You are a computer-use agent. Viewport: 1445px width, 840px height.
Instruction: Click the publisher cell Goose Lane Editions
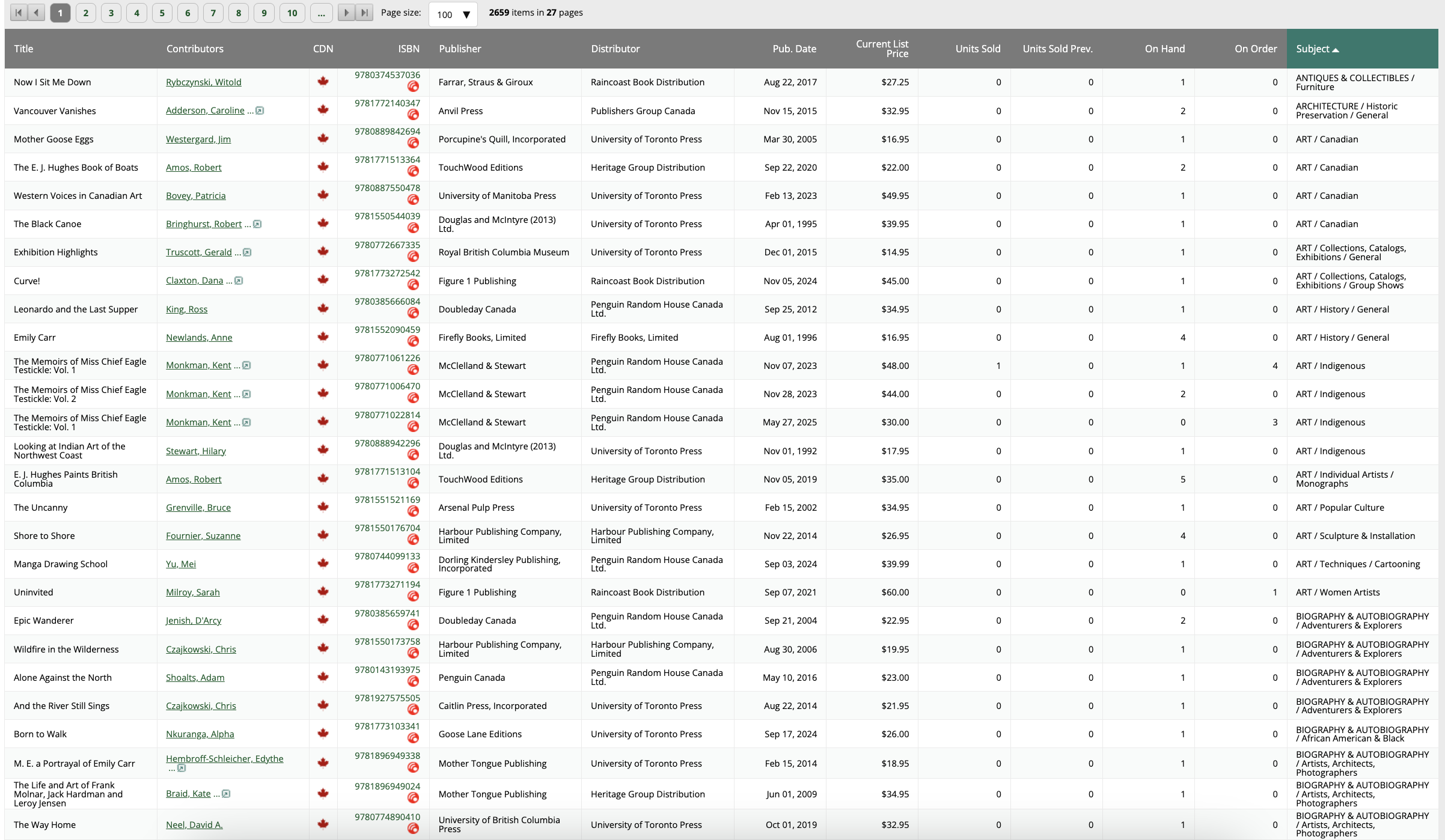click(480, 734)
